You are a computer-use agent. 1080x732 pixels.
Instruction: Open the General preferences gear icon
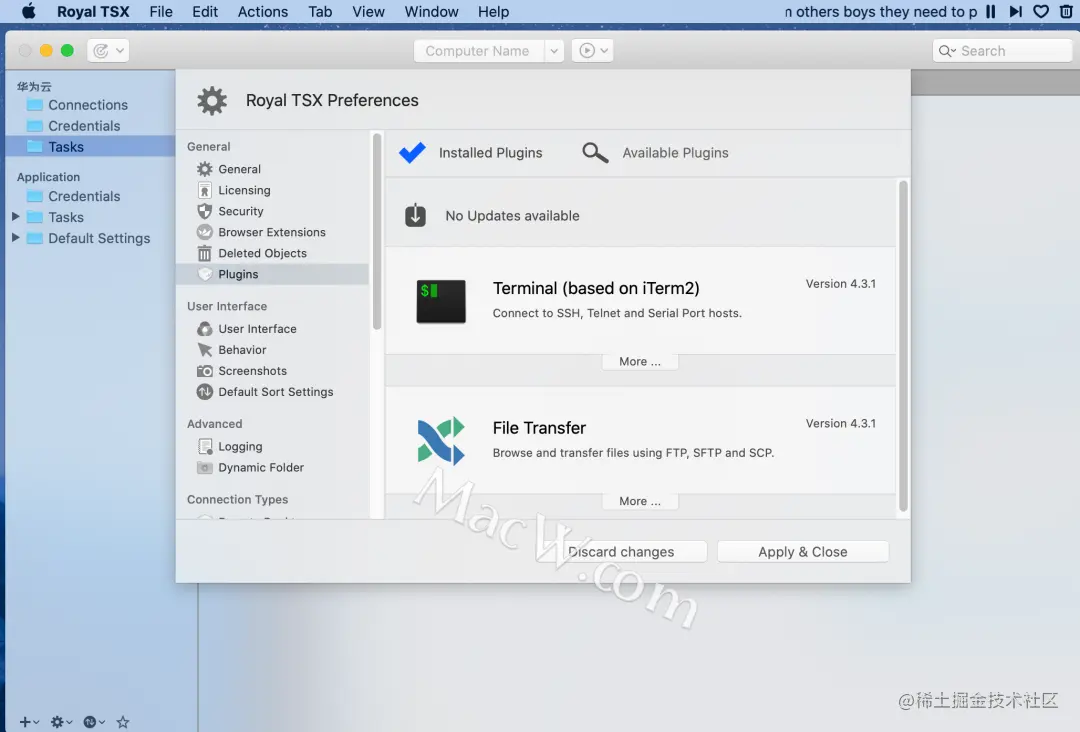(x=205, y=169)
